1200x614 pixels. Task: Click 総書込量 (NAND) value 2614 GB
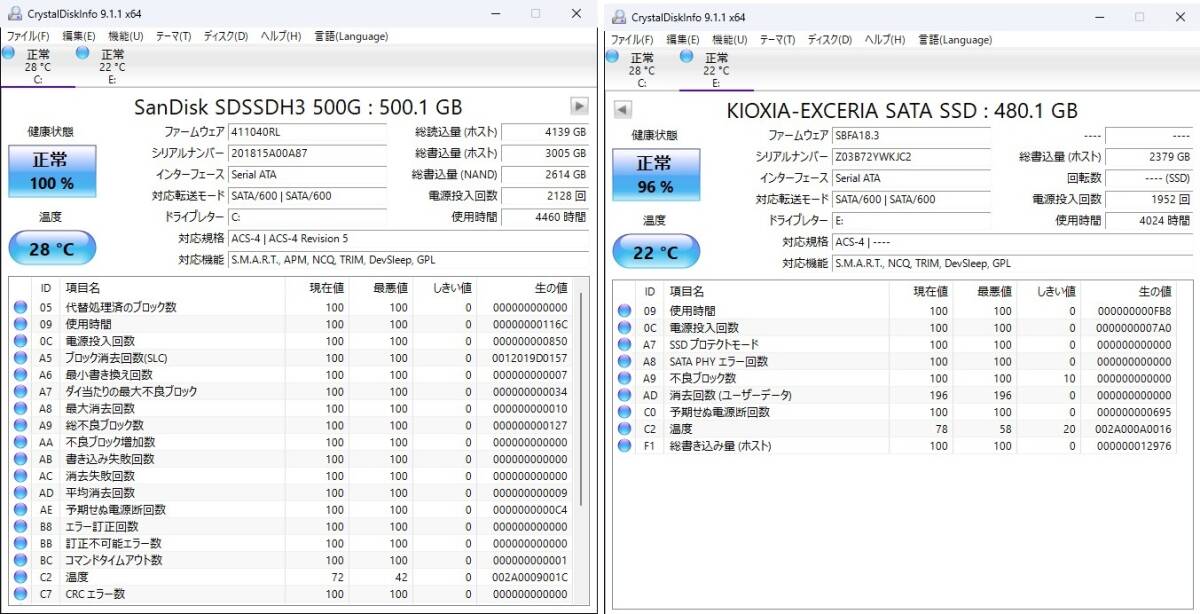pyautogui.click(x=545, y=174)
